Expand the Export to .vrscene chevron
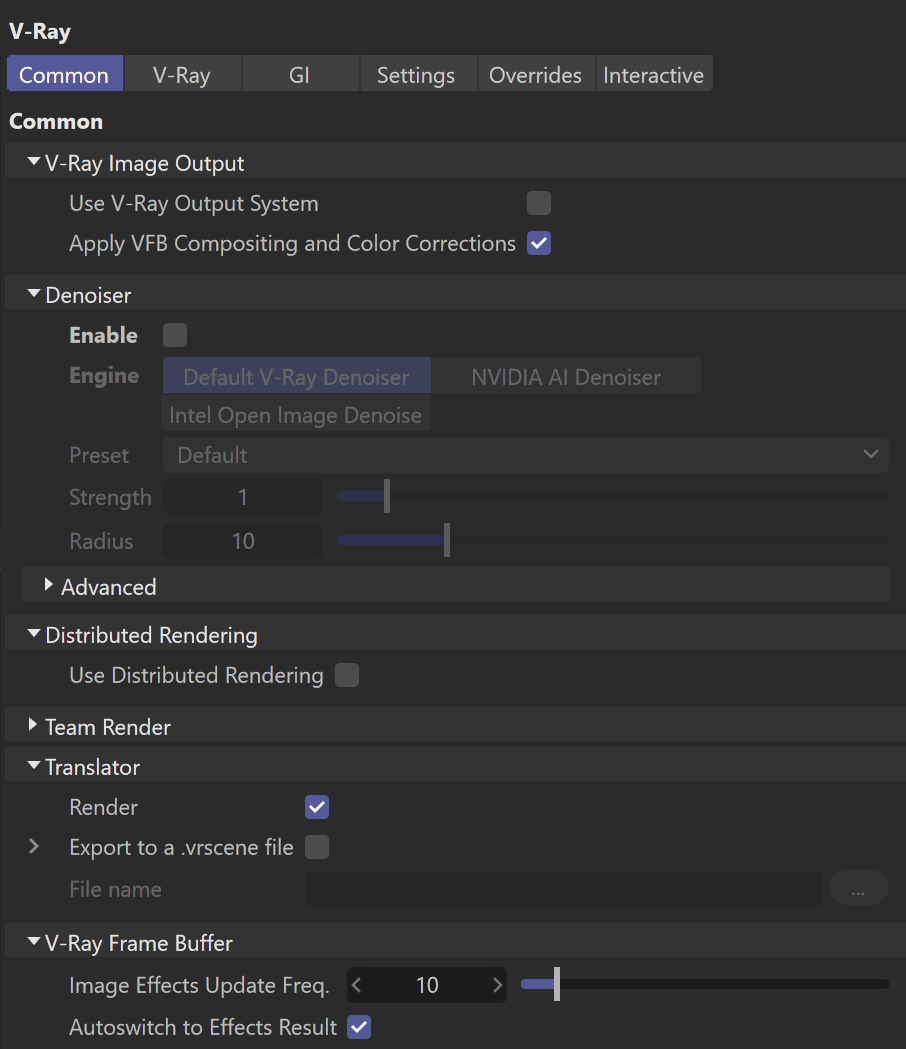Viewport: 906px width, 1049px height. tap(33, 847)
